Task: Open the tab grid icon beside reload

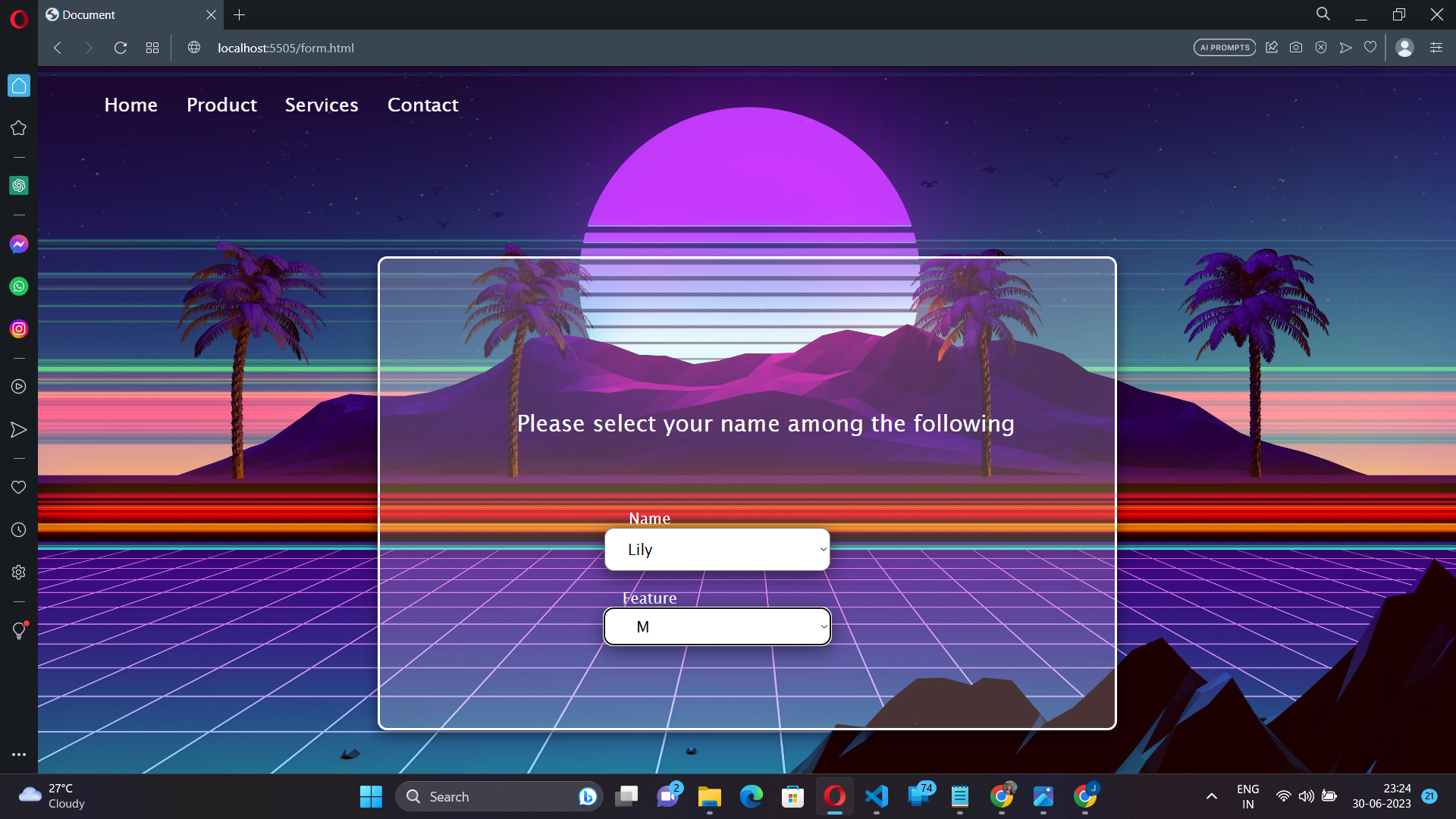Action: [152, 47]
